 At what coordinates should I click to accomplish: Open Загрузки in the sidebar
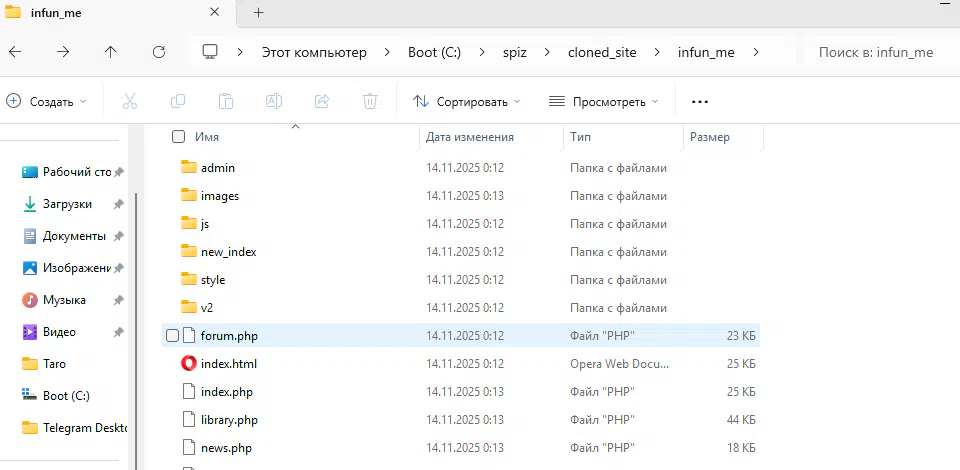tap(67, 204)
